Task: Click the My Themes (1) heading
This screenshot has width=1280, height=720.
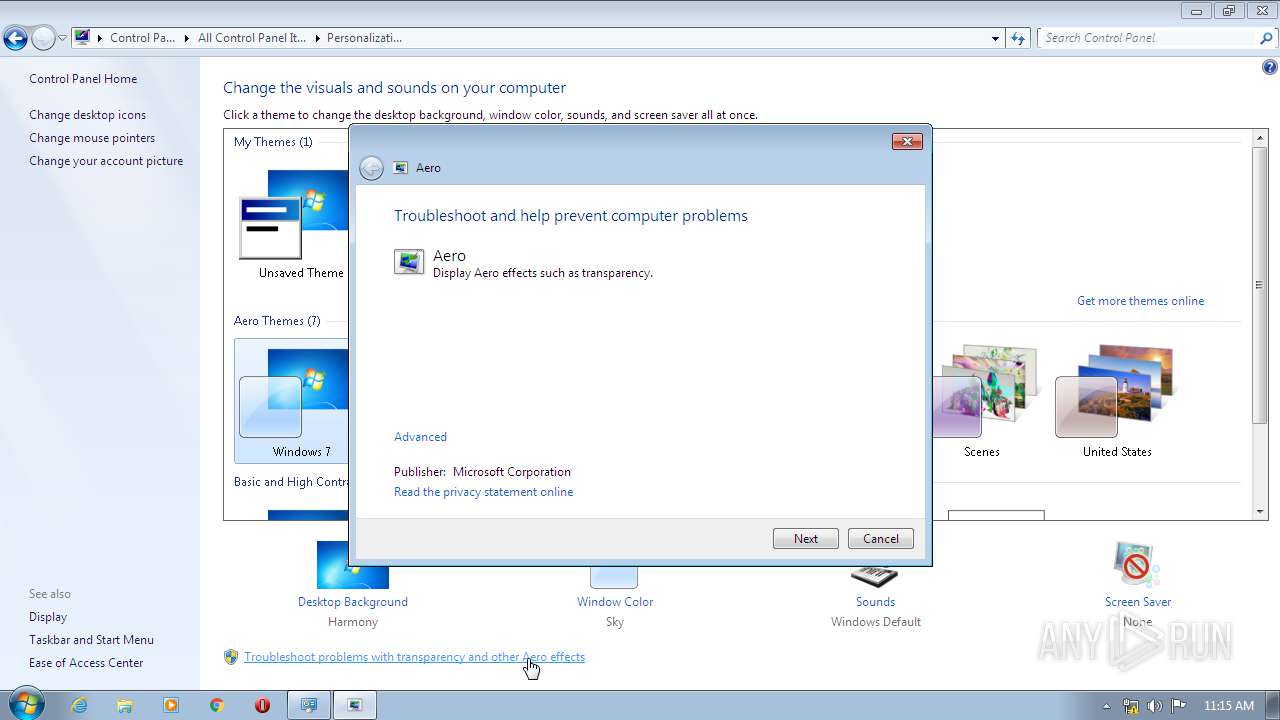Action: pos(273,142)
